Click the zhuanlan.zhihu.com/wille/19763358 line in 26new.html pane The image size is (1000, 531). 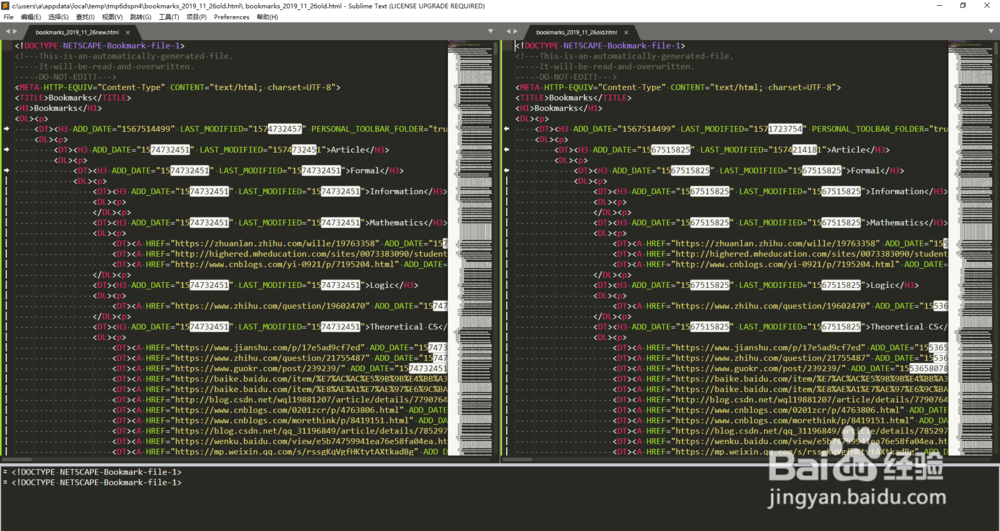point(281,244)
